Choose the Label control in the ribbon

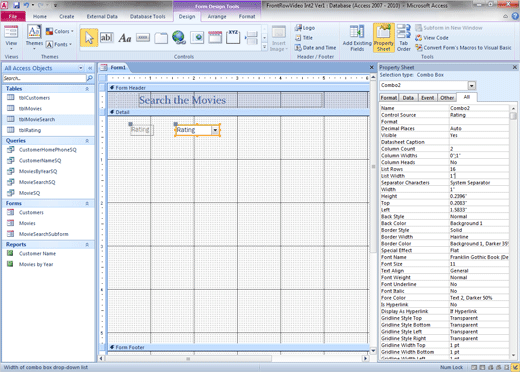pyautogui.click(x=125, y=38)
